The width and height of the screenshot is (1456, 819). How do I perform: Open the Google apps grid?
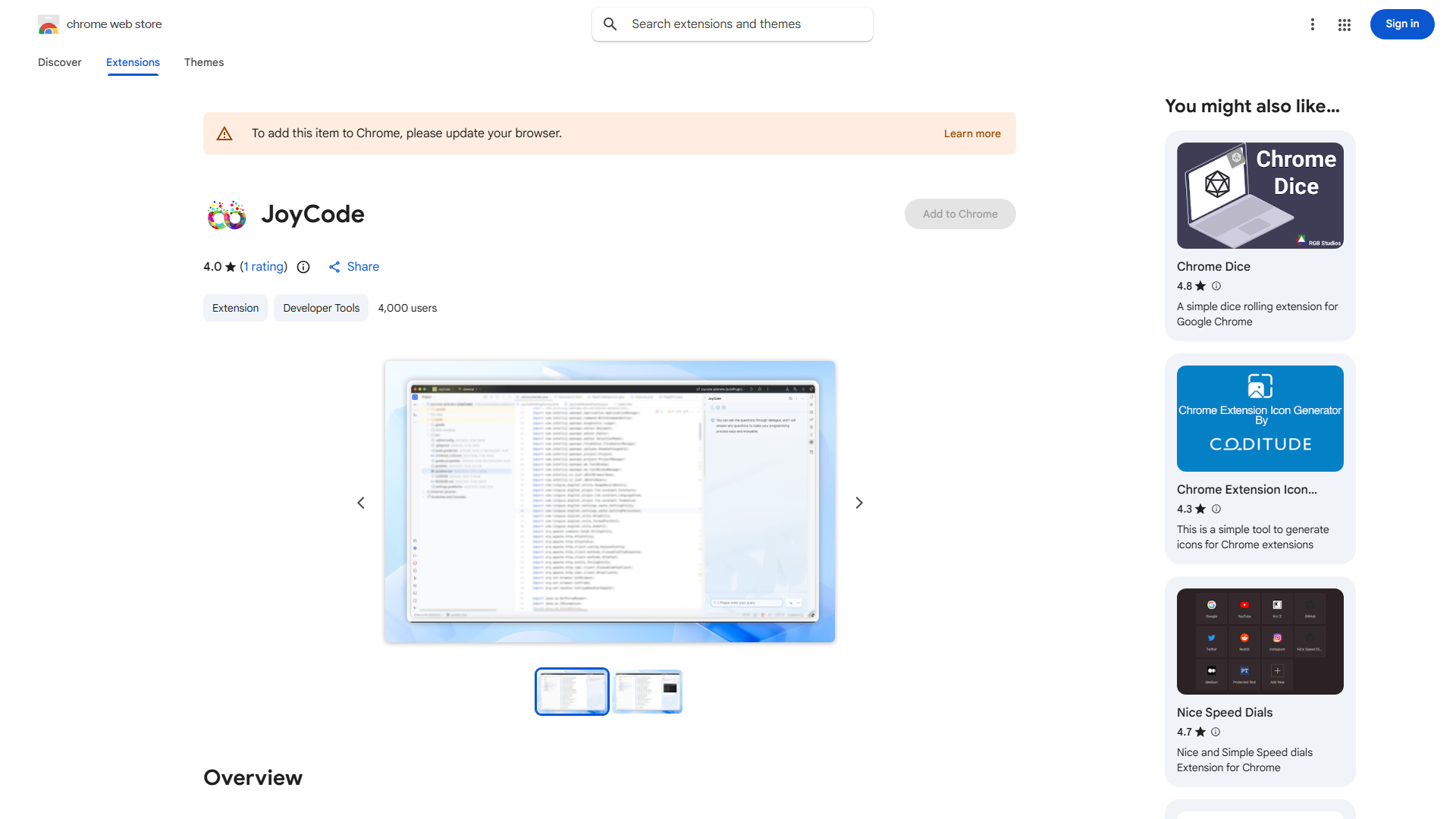pyautogui.click(x=1344, y=24)
